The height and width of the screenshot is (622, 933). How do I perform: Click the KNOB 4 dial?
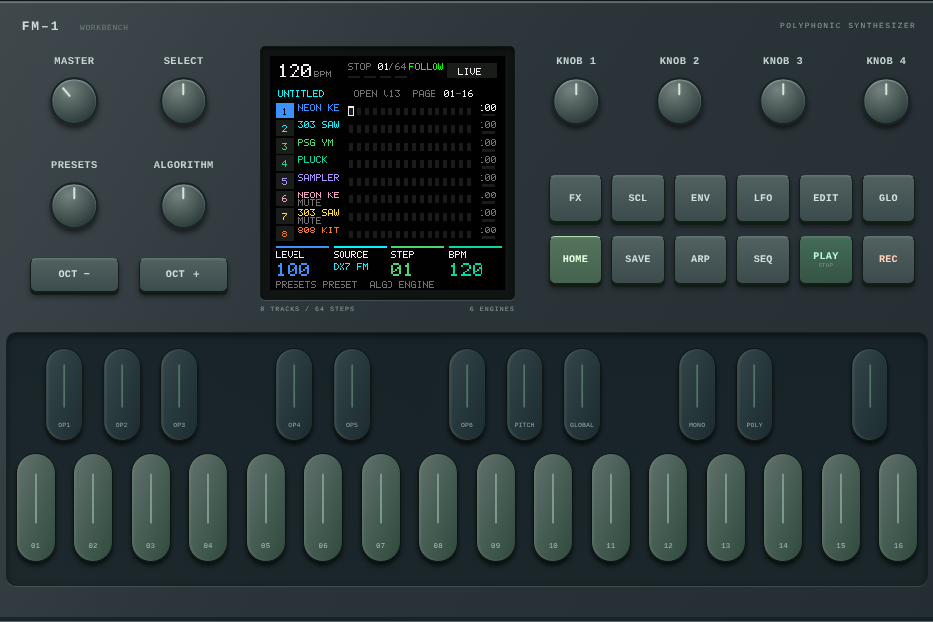tap(886, 102)
